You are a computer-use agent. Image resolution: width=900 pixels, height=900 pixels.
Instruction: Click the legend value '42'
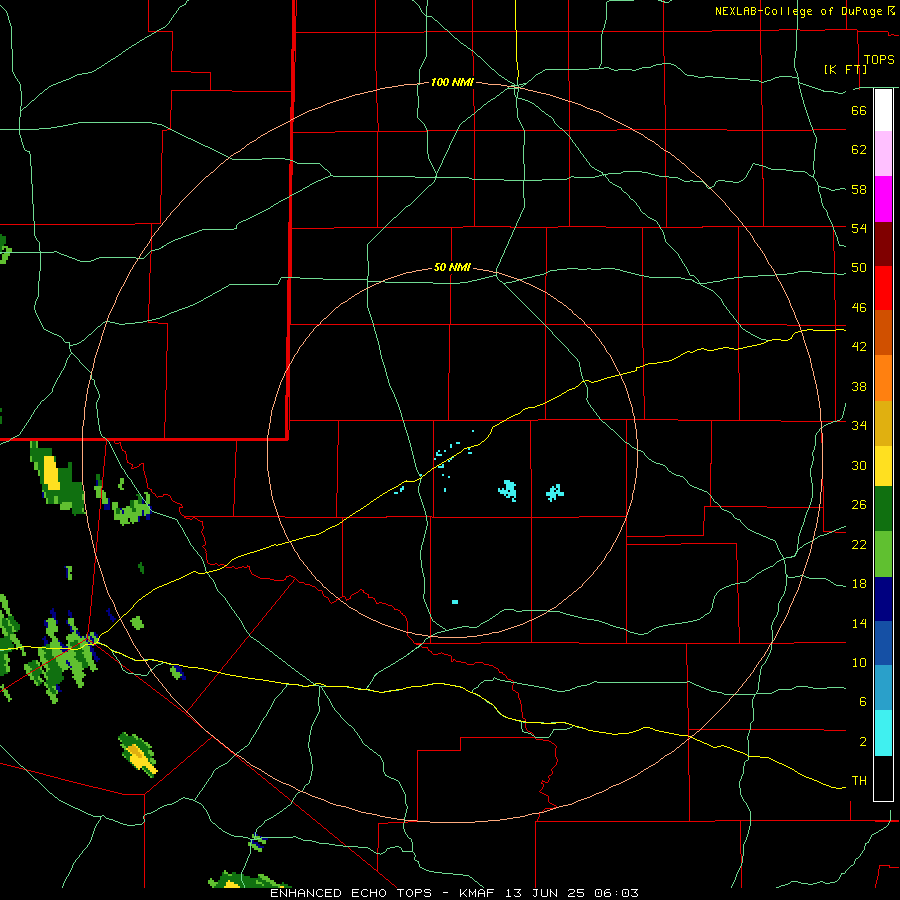(859, 347)
